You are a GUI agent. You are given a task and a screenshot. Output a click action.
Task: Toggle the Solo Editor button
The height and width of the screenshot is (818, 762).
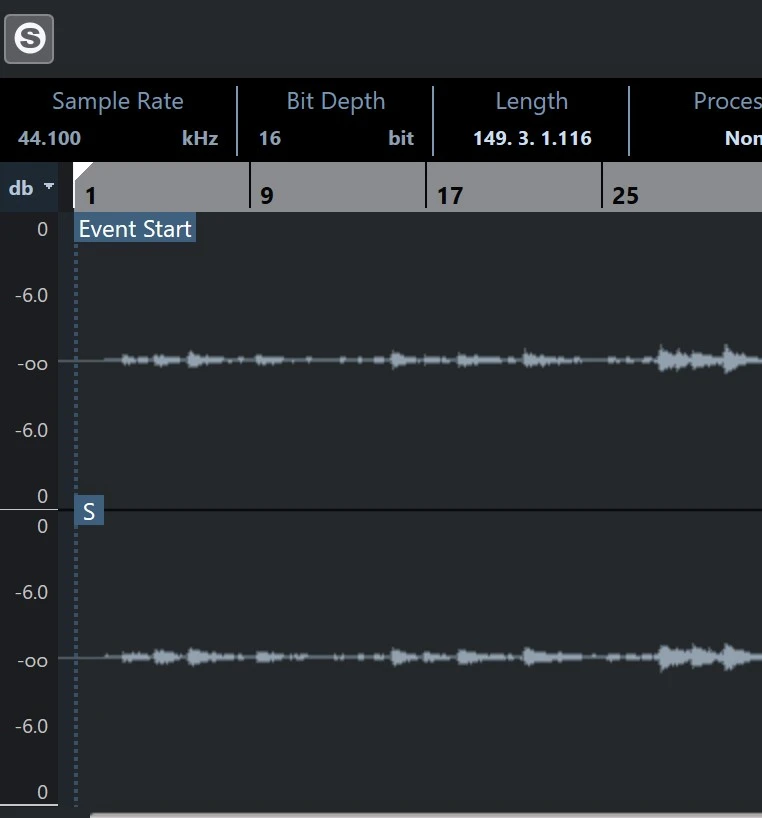click(x=29, y=39)
